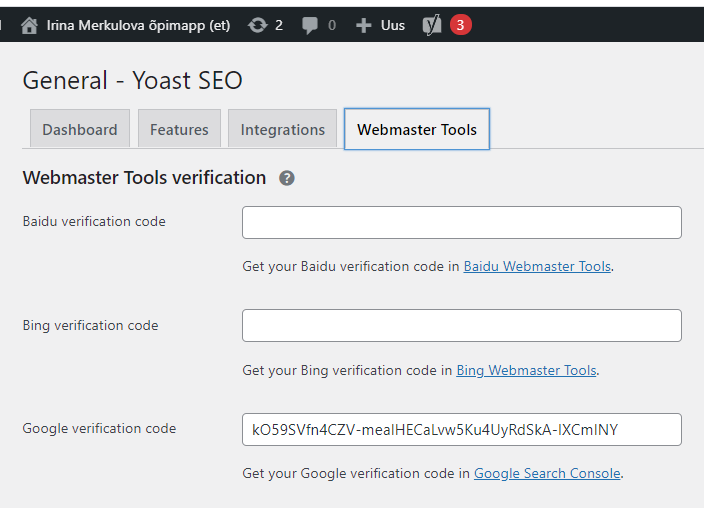
Task: Switch to the Integrations tab
Action: click(282, 129)
